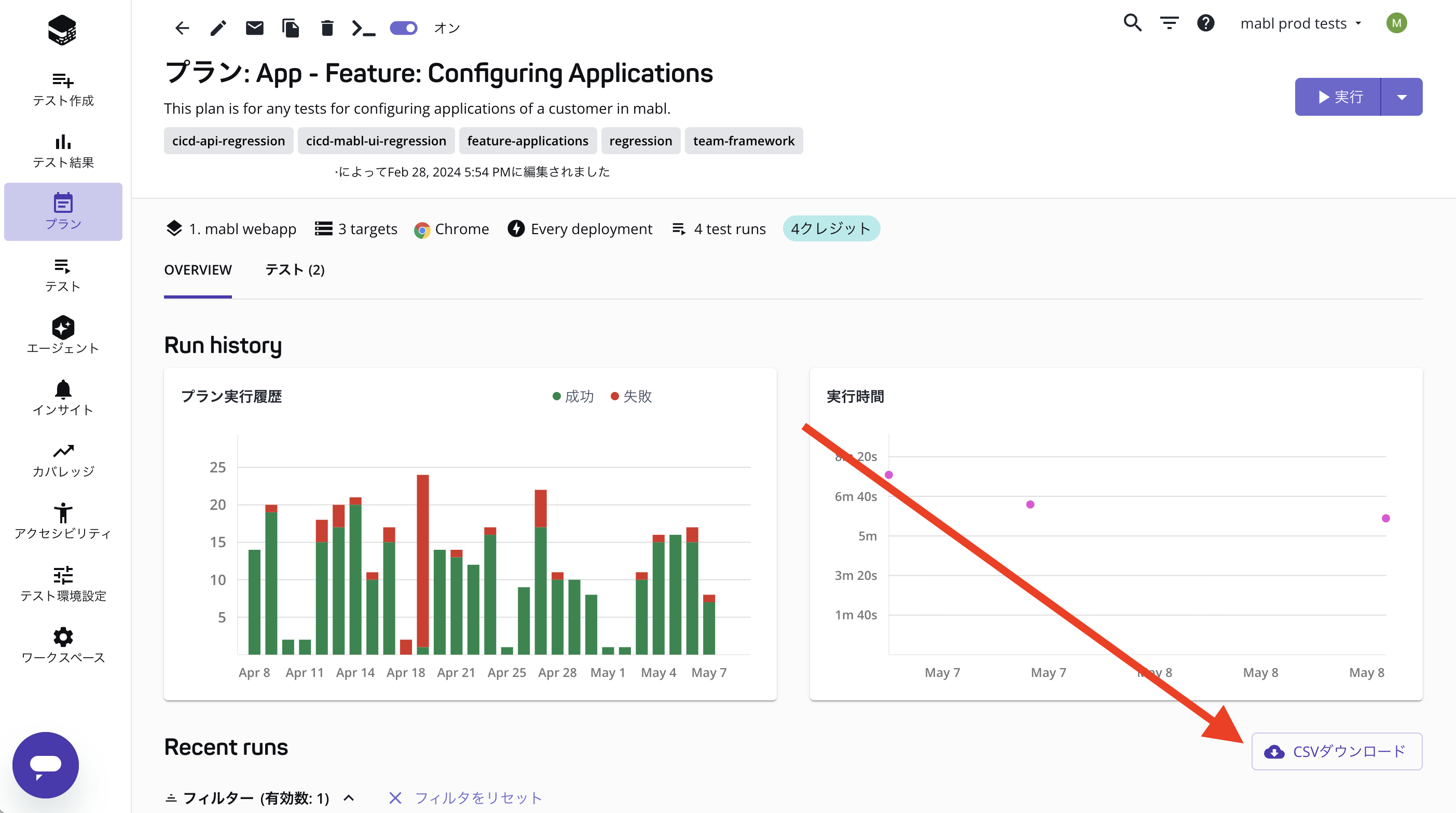
Task: Click the mabl logo icon
Action: (62, 30)
